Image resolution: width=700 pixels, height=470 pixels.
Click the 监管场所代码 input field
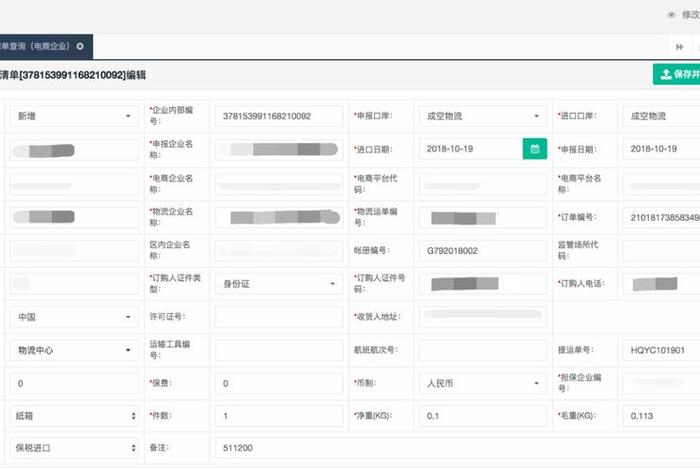[661, 251]
